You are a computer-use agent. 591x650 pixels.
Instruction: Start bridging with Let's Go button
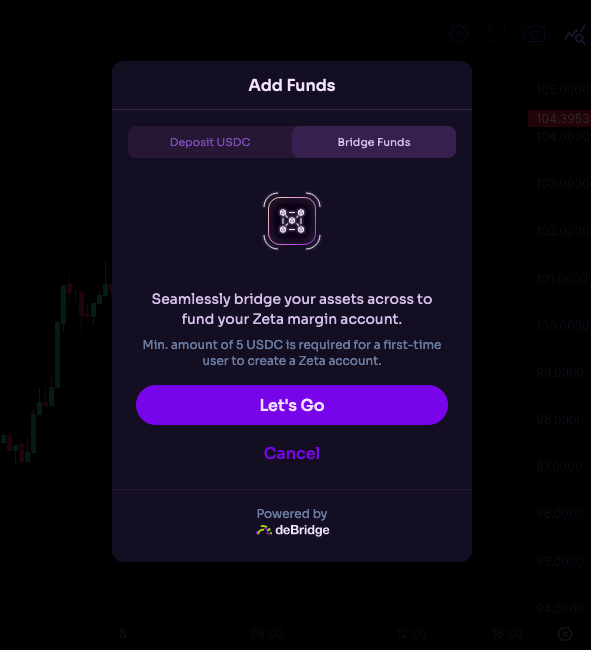pos(292,405)
